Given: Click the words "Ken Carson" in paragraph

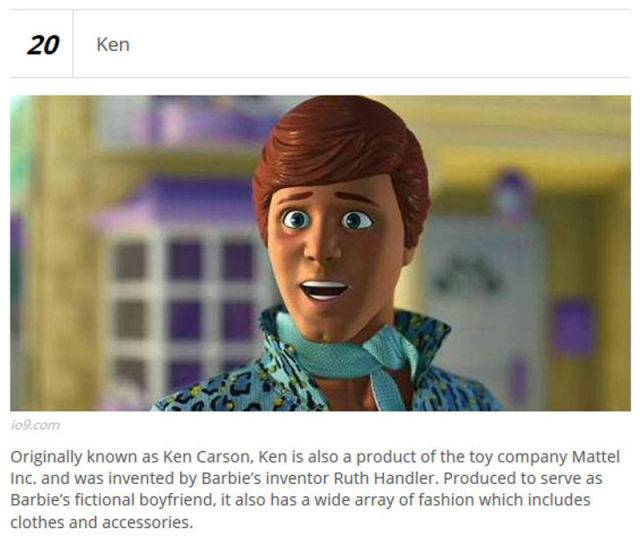Looking at the screenshot, I should tap(207, 456).
